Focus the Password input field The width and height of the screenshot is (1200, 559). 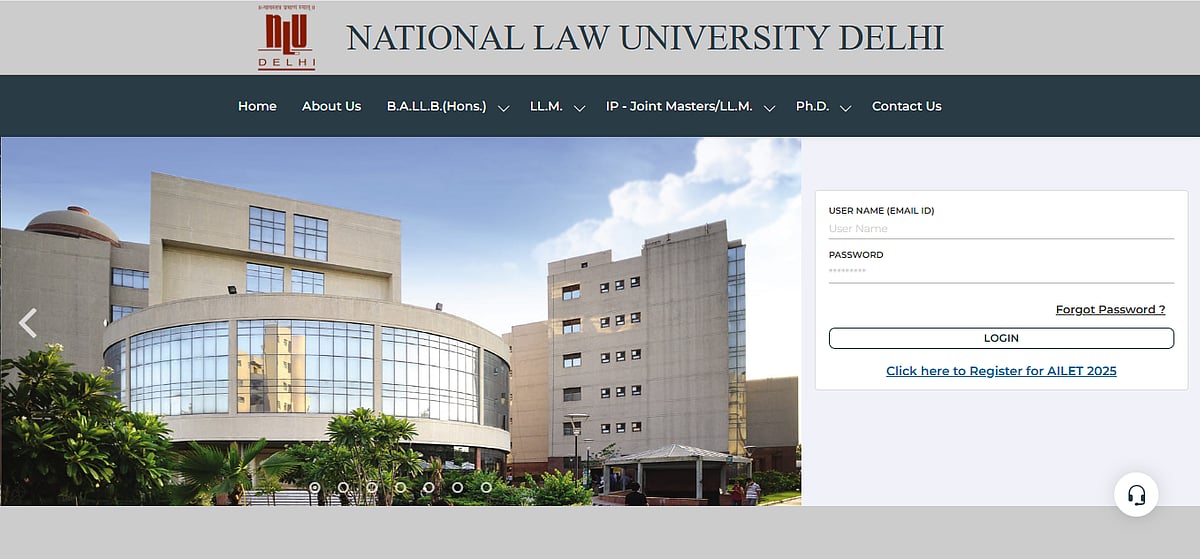(1000, 272)
